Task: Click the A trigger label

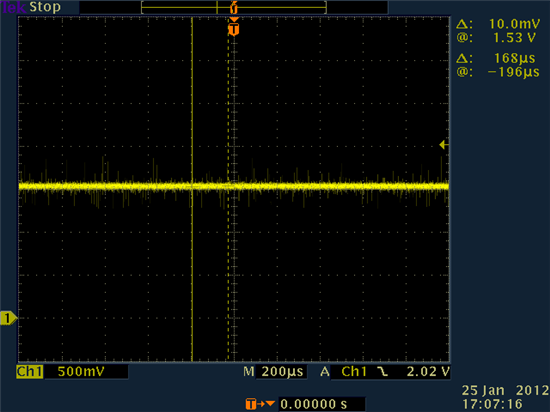Action: coord(325,372)
